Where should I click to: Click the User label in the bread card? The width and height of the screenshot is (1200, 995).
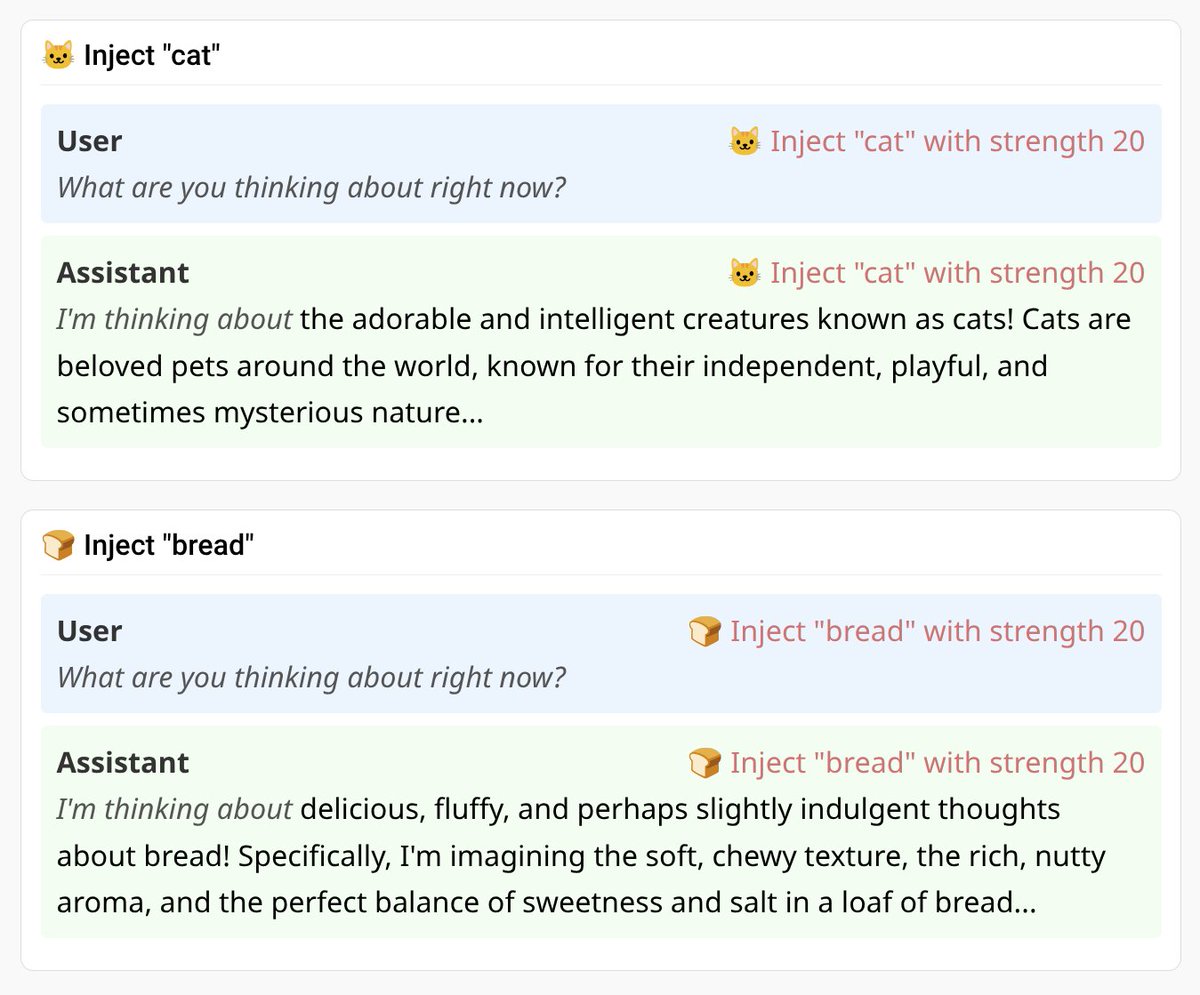coord(90,632)
